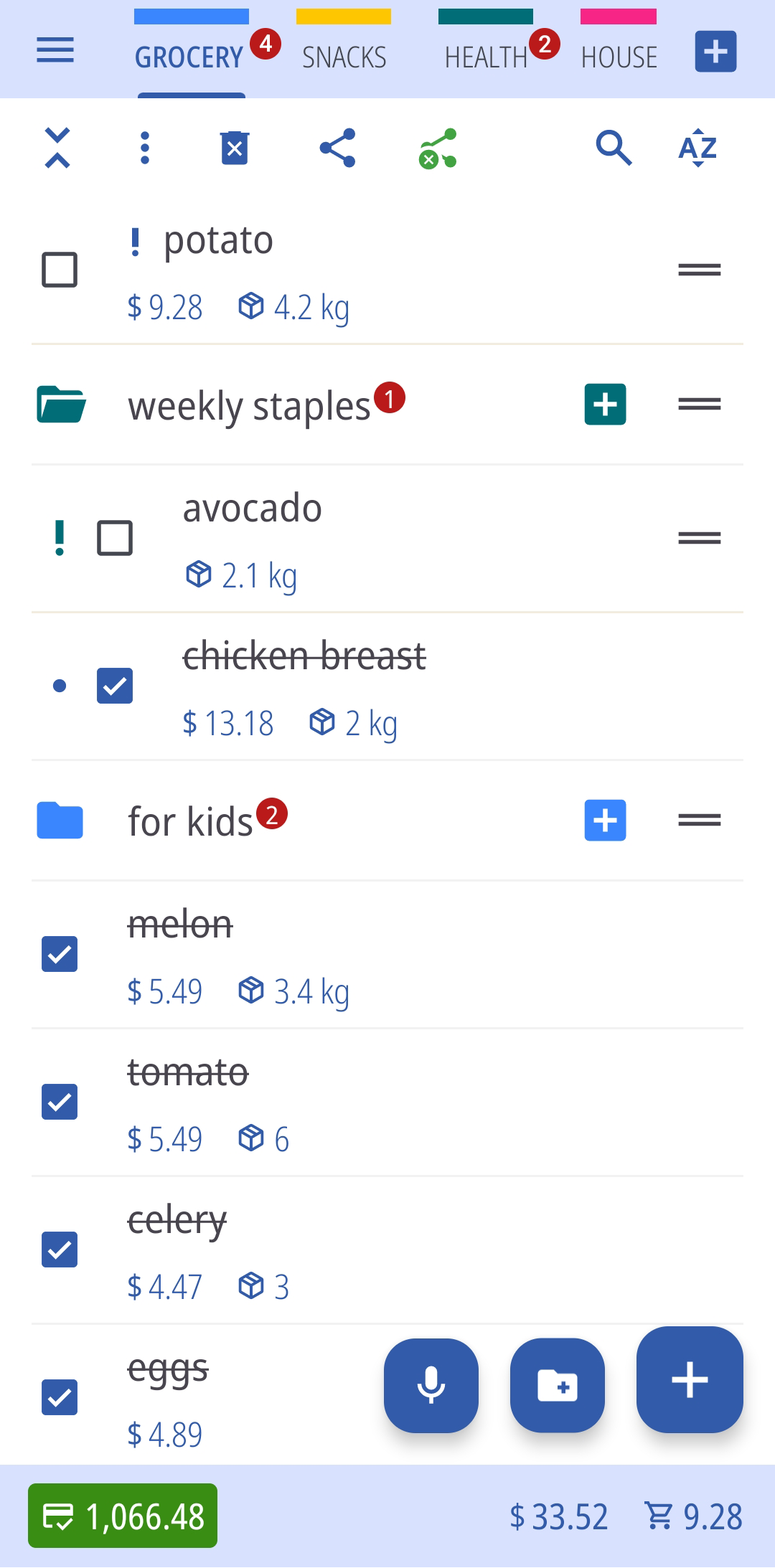Start voice input with microphone button
This screenshot has height=1568, width=775.
[431, 1385]
